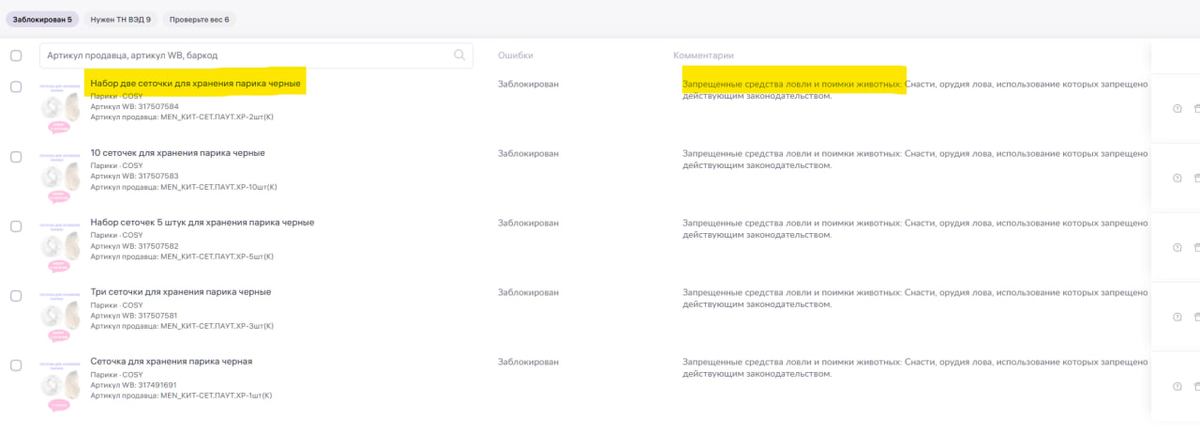Select 'Артикул WB: 317507583' text
1200x435 pixels.
pyautogui.click(x=135, y=177)
